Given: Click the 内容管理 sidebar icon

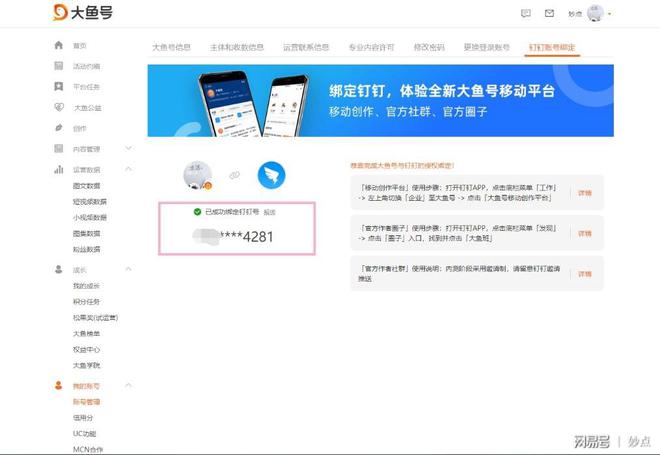Looking at the screenshot, I should pyautogui.click(x=59, y=148).
